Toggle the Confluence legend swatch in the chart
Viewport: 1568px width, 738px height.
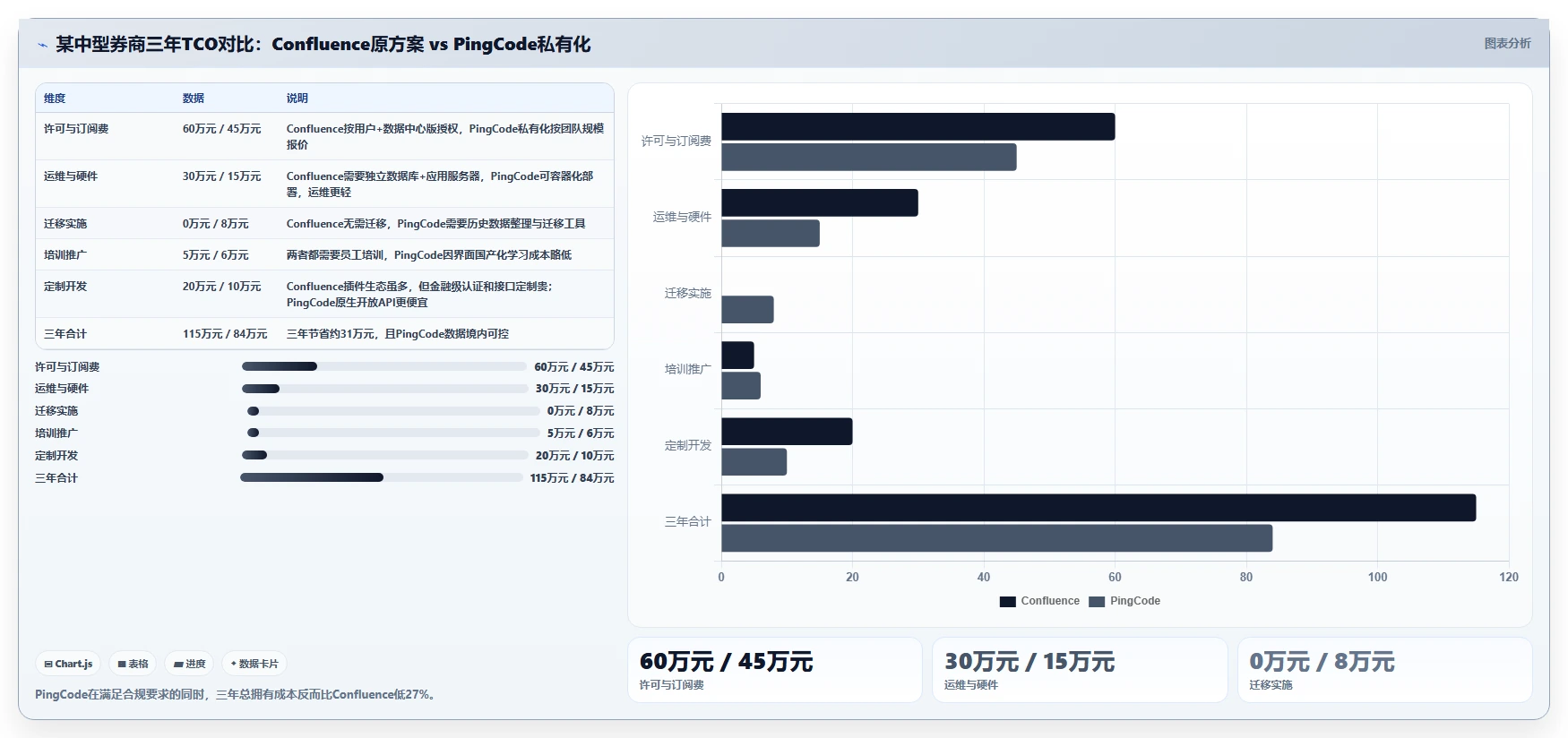pos(1008,602)
